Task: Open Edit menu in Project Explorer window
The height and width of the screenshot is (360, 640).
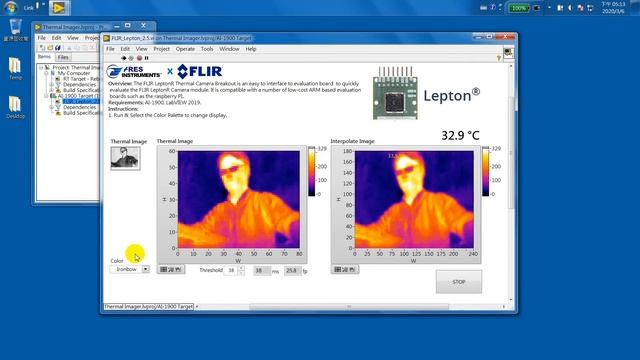Action: (x=56, y=38)
